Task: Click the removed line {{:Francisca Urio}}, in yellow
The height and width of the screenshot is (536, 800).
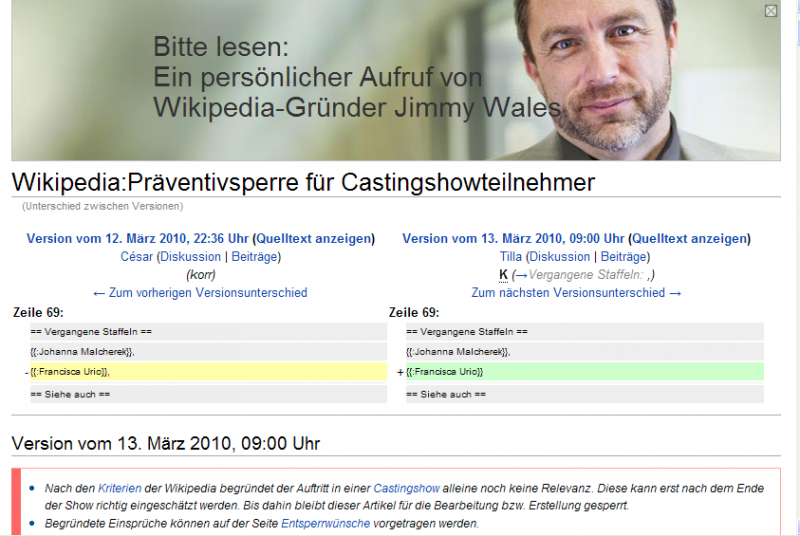Action: (208, 372)
